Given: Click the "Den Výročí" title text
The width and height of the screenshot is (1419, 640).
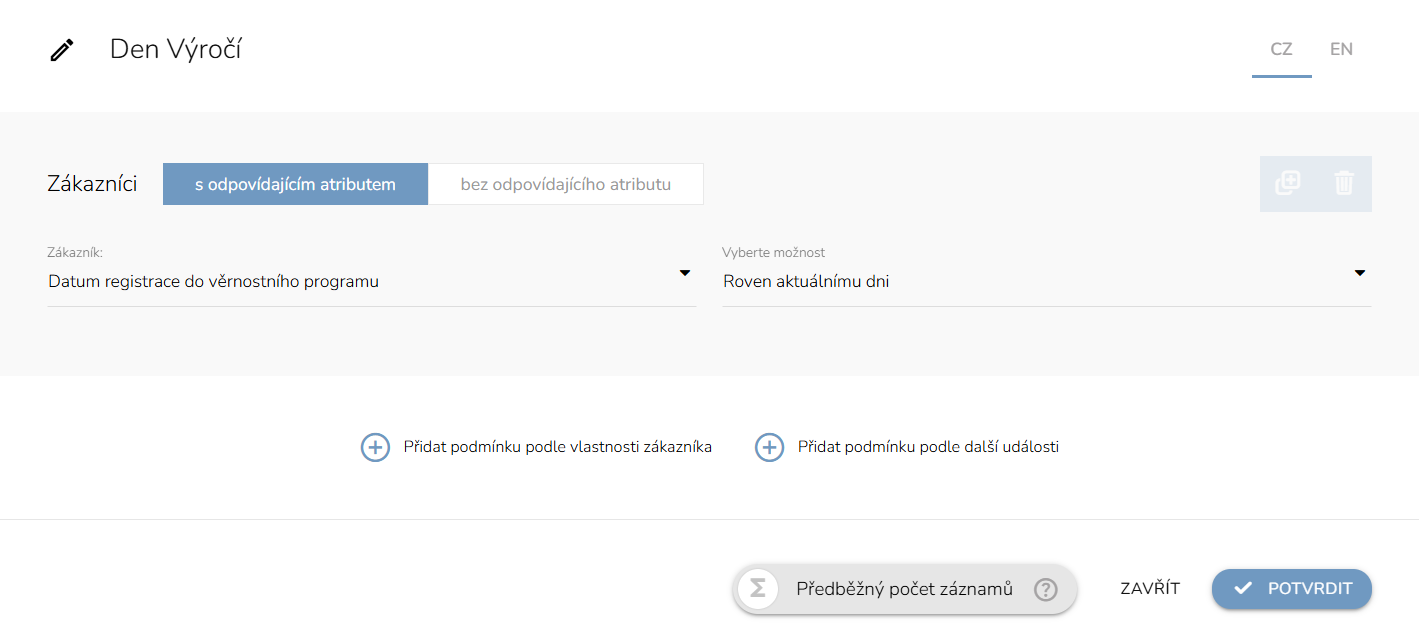Looking at the screenshot, I should (176, 49).
